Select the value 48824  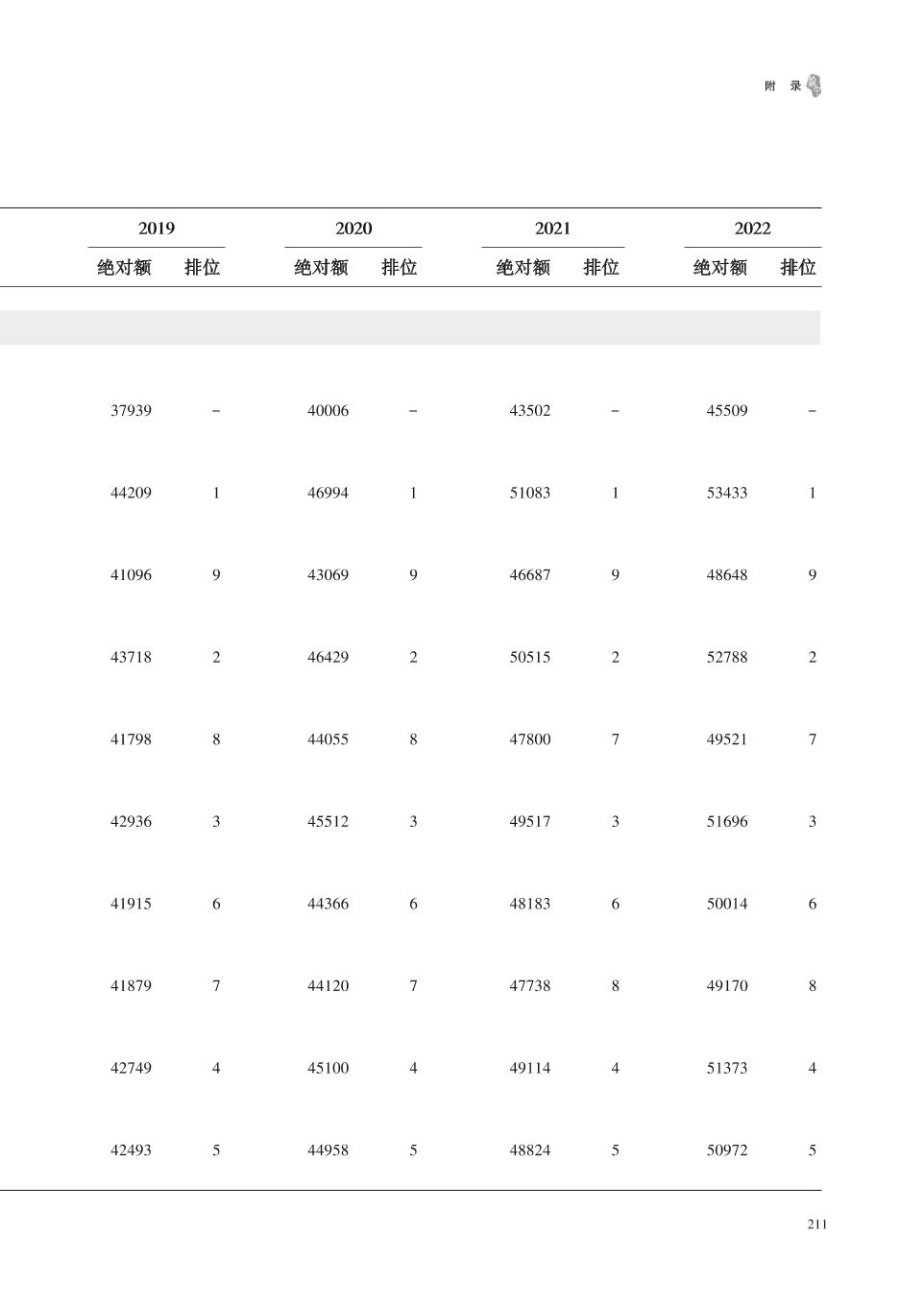530,1150
